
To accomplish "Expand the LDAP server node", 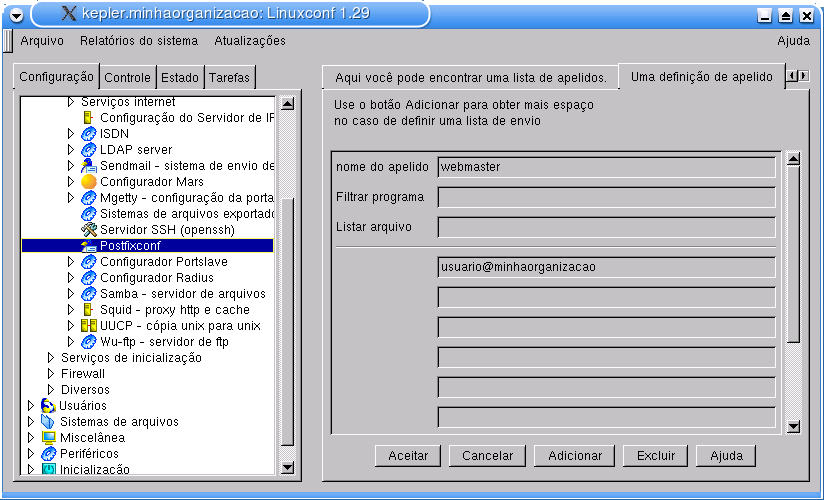I will coord(71,150).
